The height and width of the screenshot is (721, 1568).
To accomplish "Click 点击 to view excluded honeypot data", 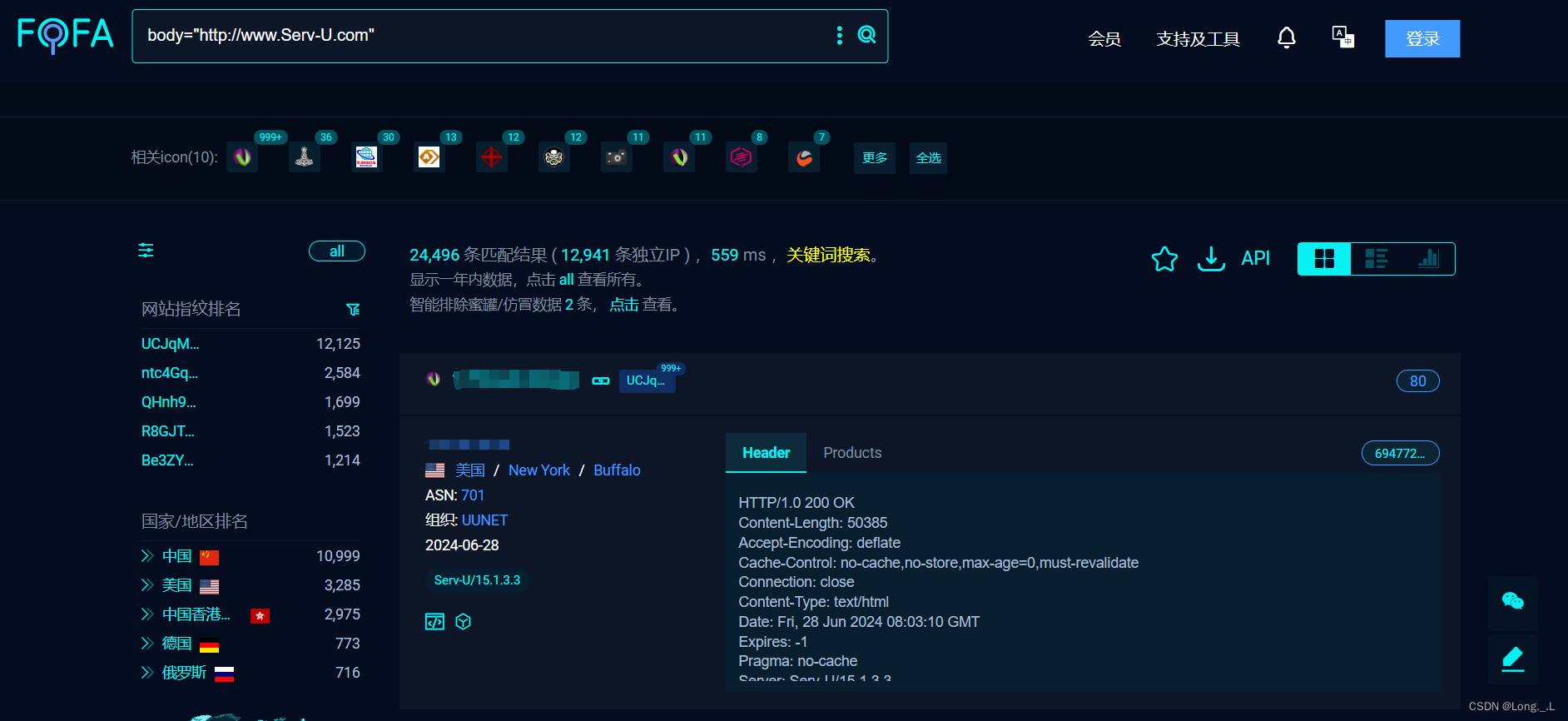I will tap(623, 305).
